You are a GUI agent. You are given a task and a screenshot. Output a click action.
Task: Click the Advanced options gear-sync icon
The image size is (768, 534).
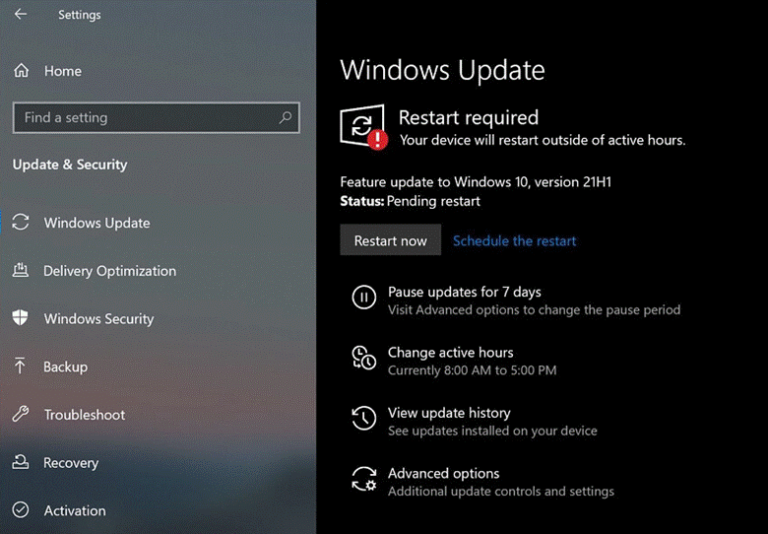[364, 479]
